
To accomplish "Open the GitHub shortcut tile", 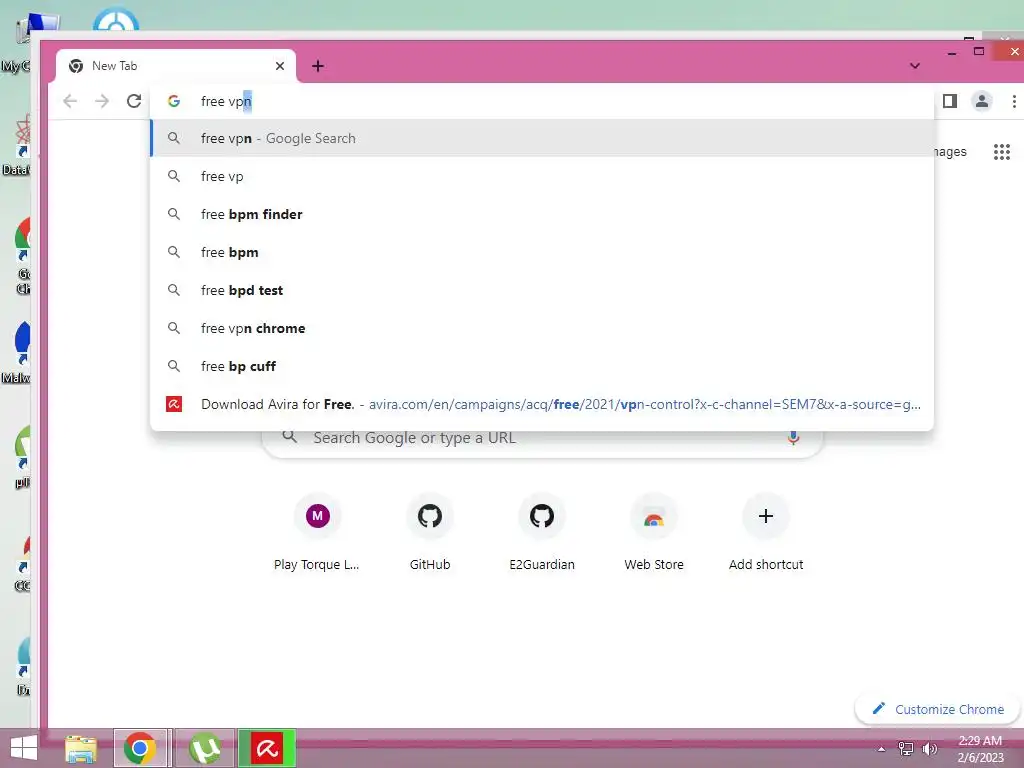I will pos(430,534).
